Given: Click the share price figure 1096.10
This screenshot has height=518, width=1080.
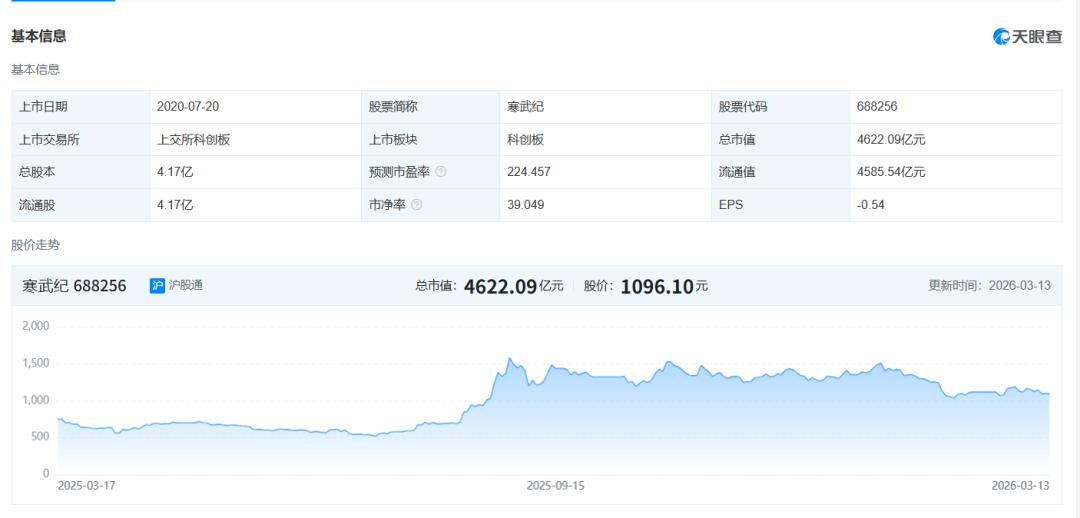Looking at the screenshot, I should pyautogui.click(x=657, y=286).
